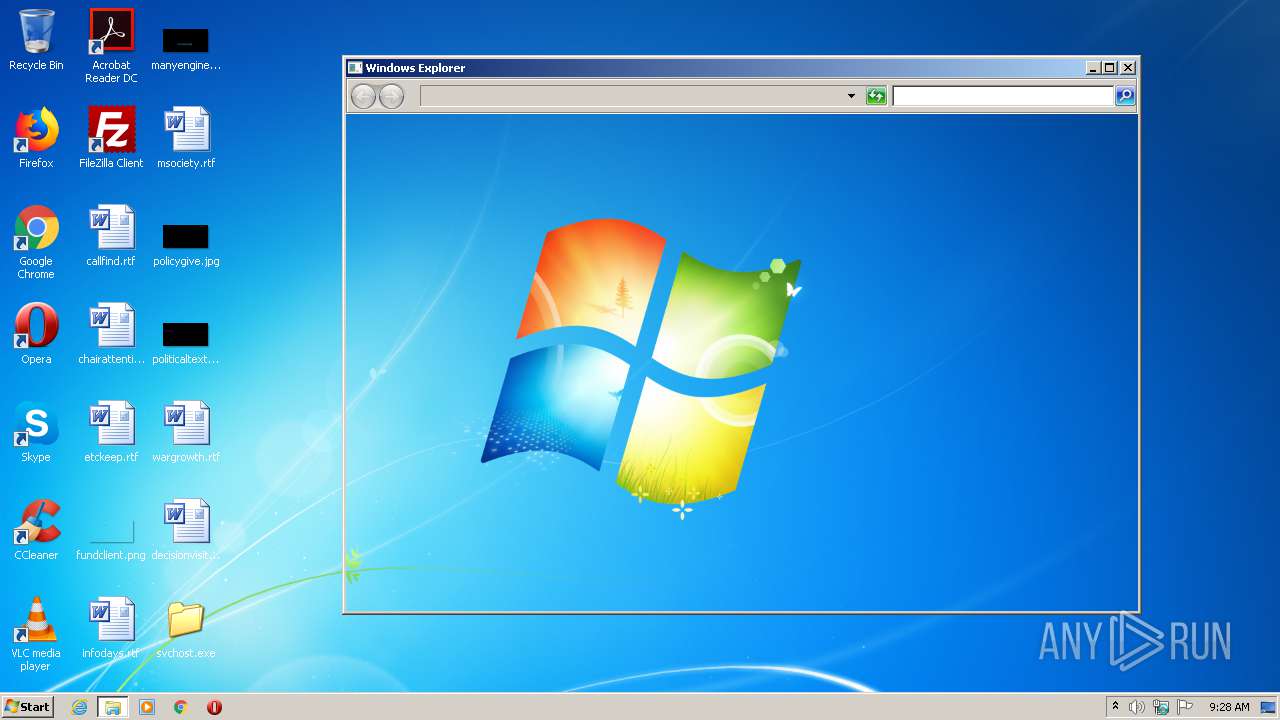This screenshot has height=720, width=1280.
Task: Select the fundclient.png file
Action: 111,540
